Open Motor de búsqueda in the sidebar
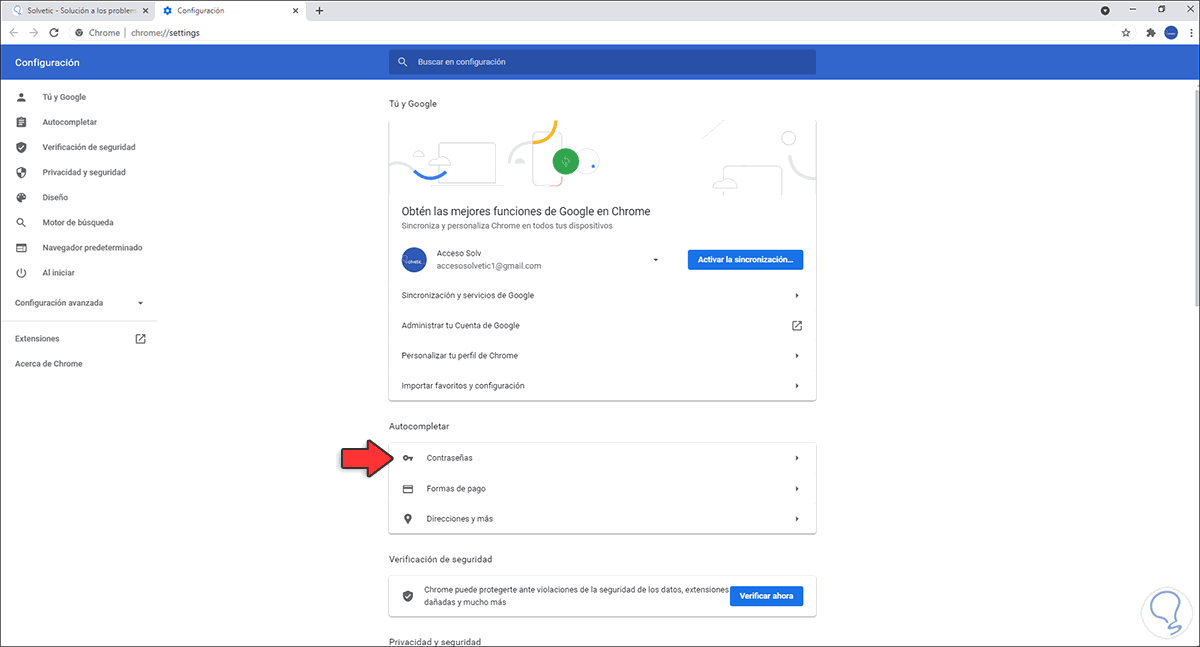This screenshot has width=1200, height=647. pos(78,222)
